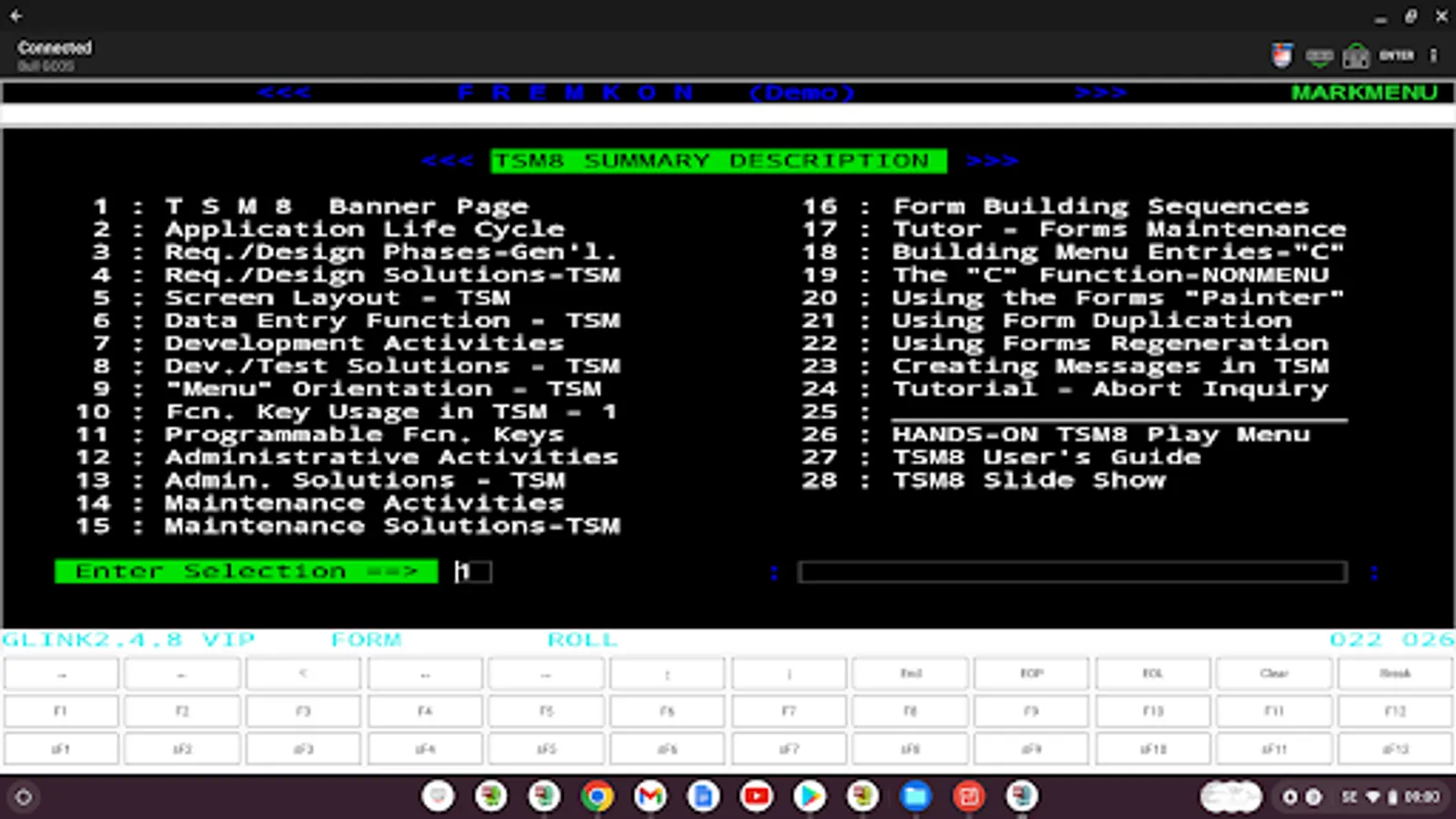Open YouTube from the shelf
This screenshot has height=819, width=1456.
point(756,797)
